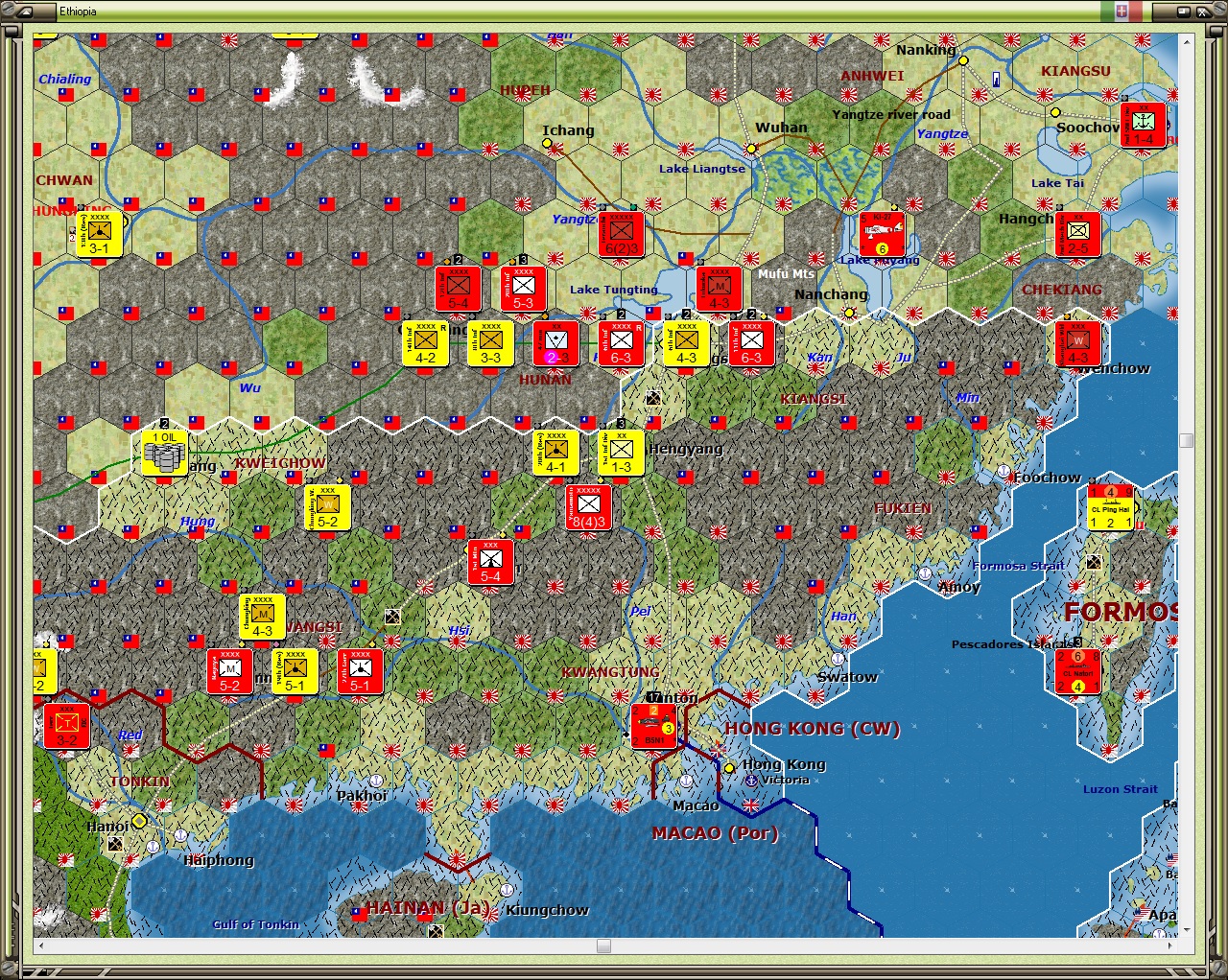1228x980 pixels.
Task: Click the Luzon Strait label
Action: click(x=1121, y=789)
